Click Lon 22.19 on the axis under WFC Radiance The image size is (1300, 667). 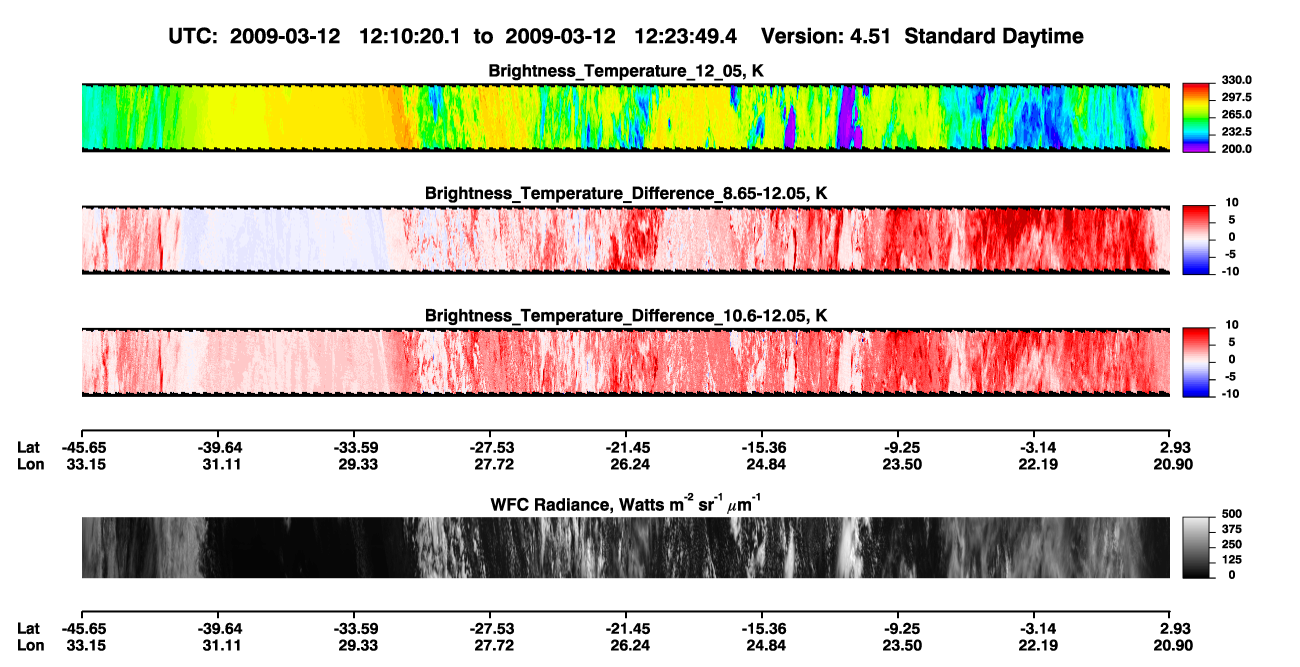coord(1038,644)
